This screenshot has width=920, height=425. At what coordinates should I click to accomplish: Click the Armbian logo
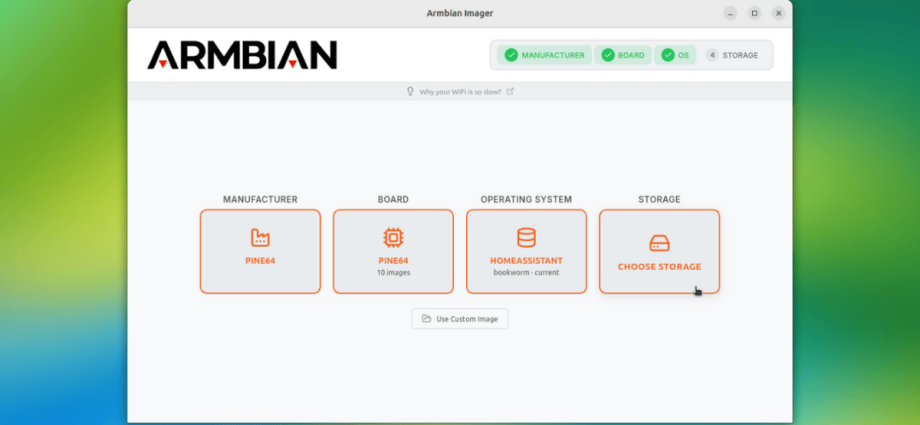[242, 55]
